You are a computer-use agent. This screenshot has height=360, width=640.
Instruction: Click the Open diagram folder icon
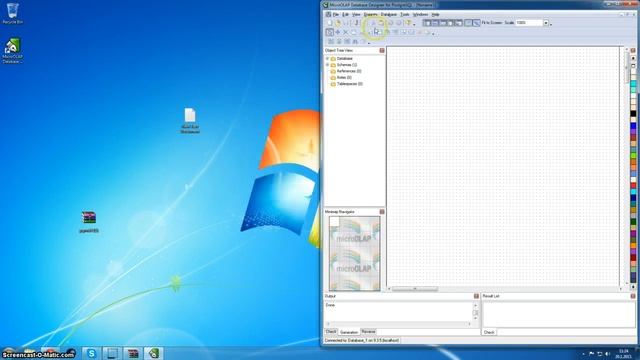tap(338, 23)
